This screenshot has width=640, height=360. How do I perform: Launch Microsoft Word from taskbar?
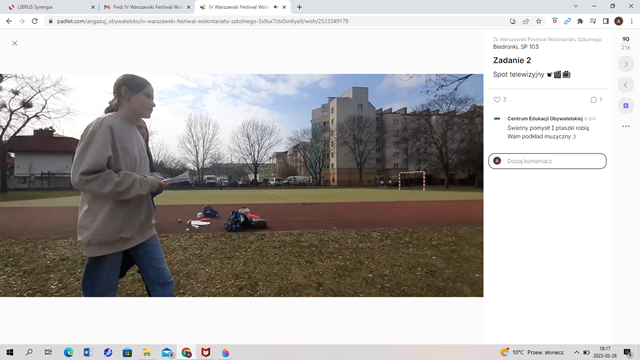click(88, 352)
